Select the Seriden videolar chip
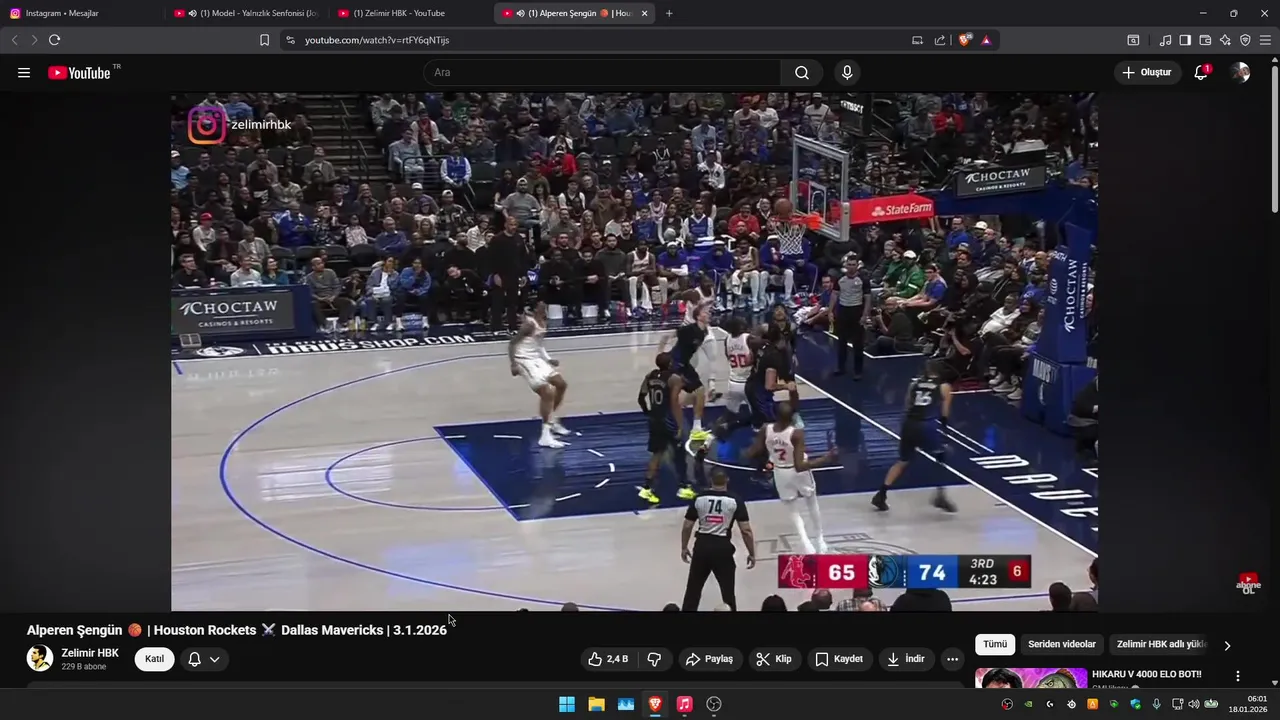 point(1062,645)
